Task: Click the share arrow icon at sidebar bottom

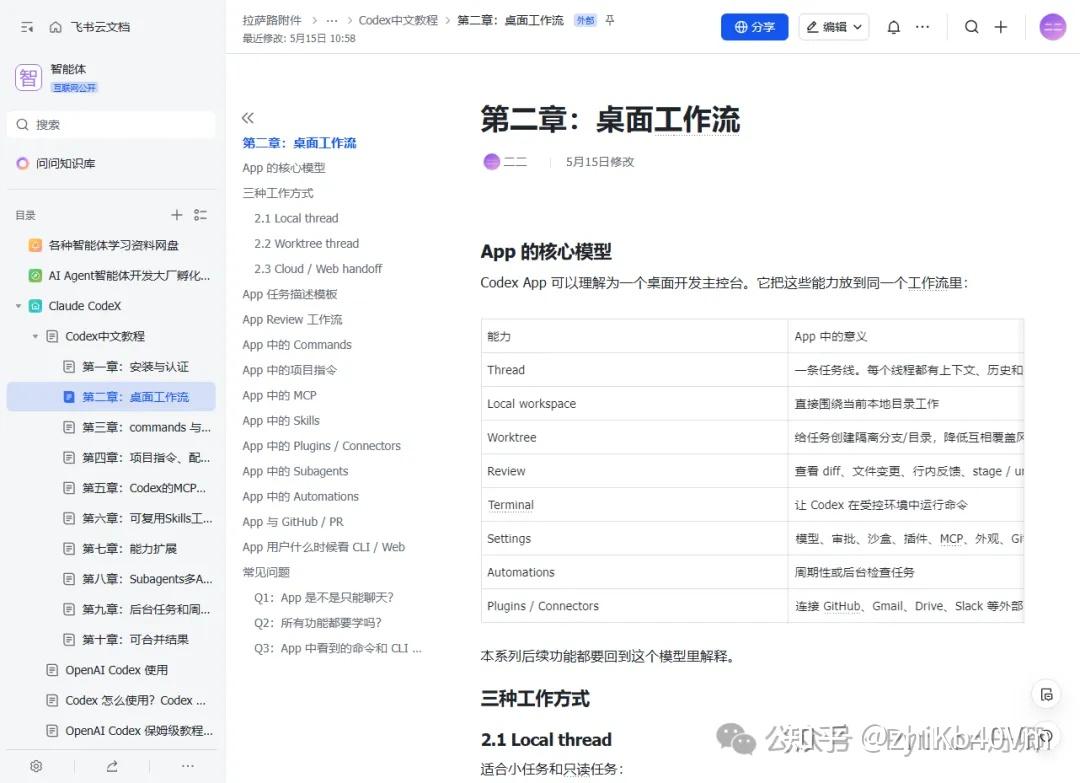Action: tap(112, 766)
